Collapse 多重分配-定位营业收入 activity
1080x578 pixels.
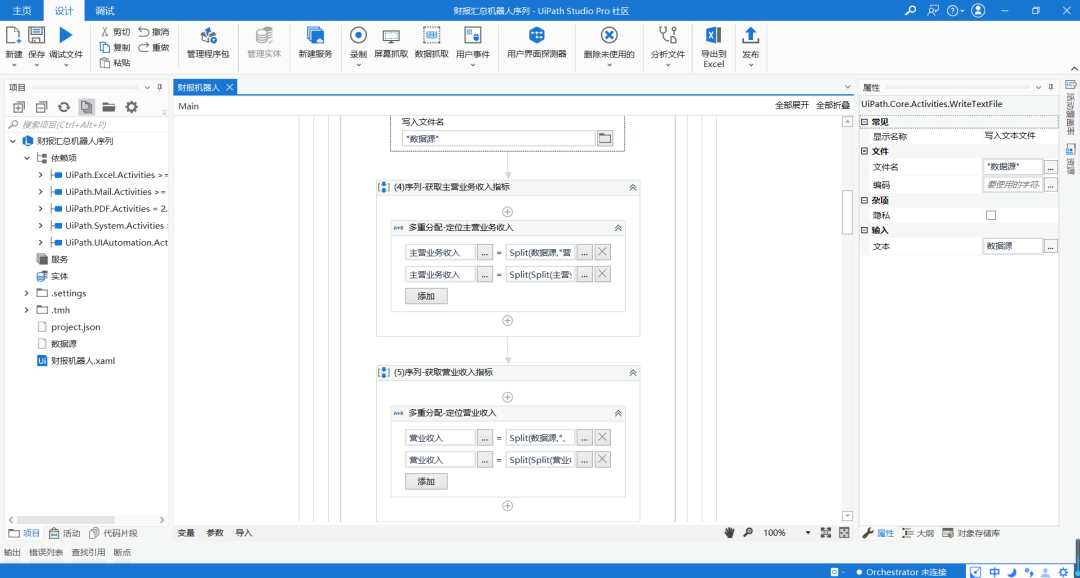click(618, 413)
